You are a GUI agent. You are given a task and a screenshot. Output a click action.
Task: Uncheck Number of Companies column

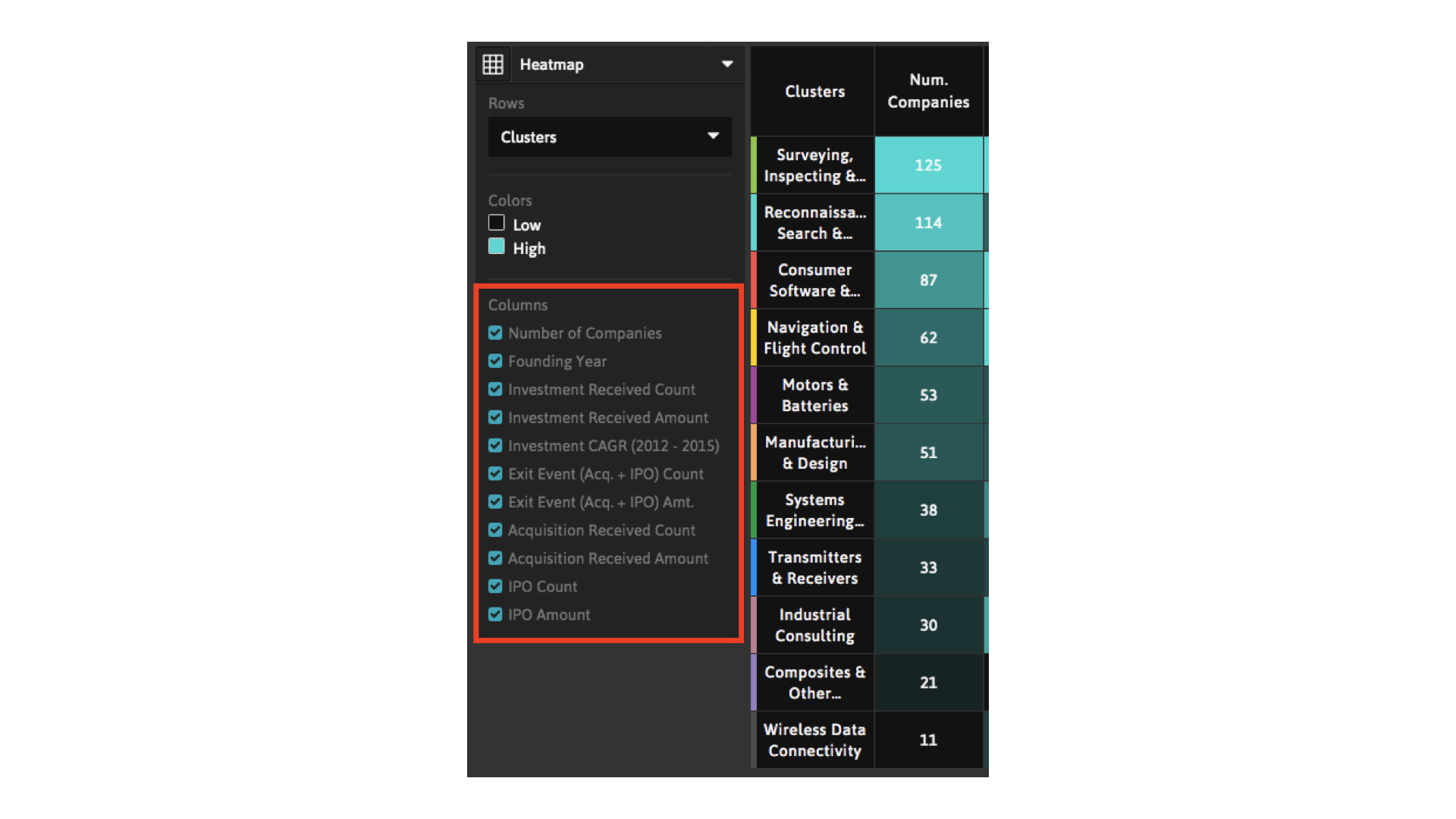[x=495, y=333]
